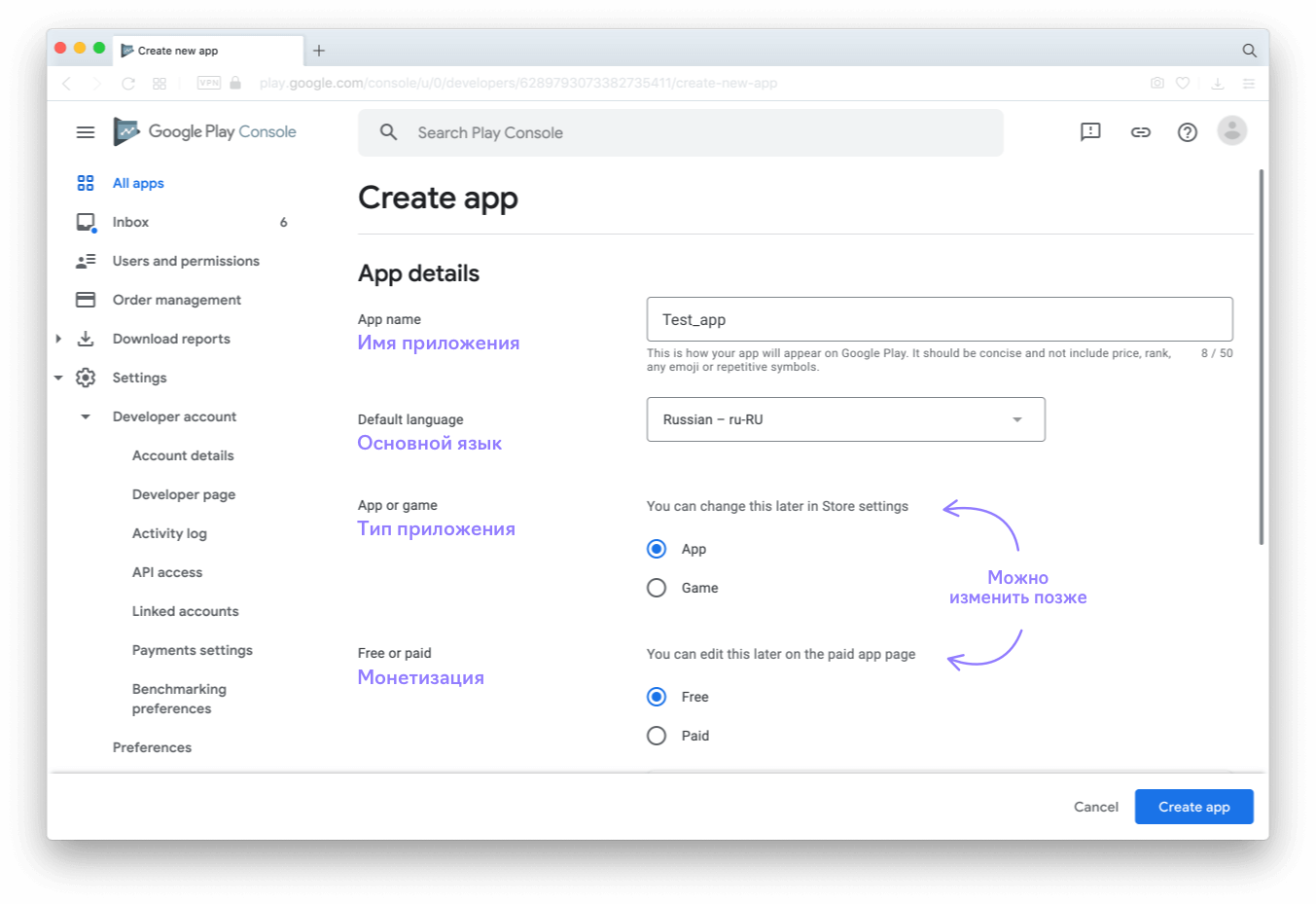Open the user account avatar
This screenshot has width=1316, height=904.
coord(1231,131)
